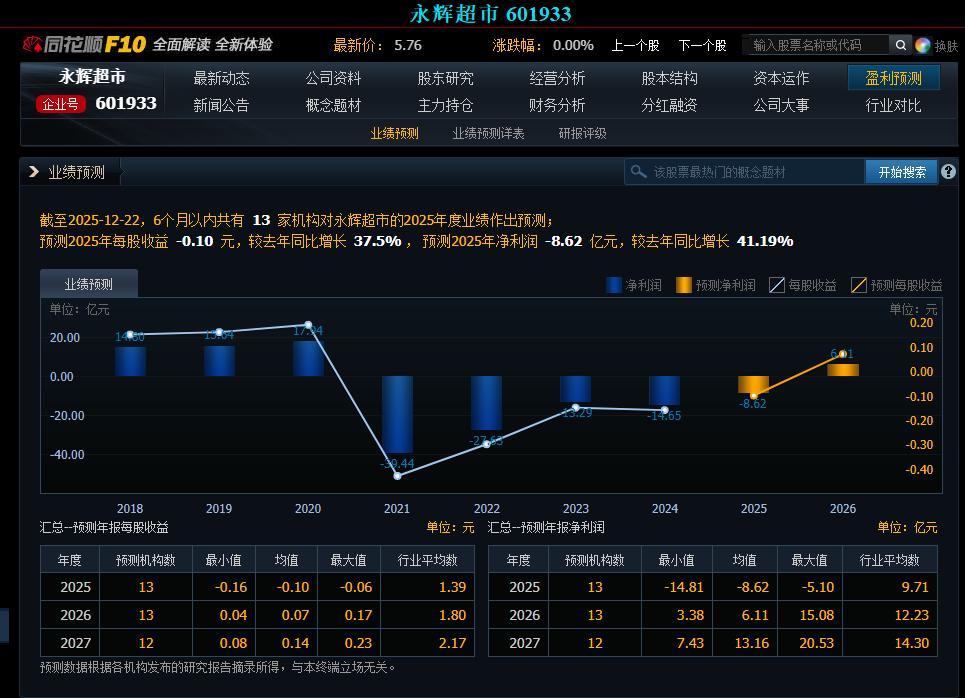Viewport: 965px width, 698px height.
Task: Open the 行业对比 menu item
Action: pyautogui.click(x=893, y=105)
